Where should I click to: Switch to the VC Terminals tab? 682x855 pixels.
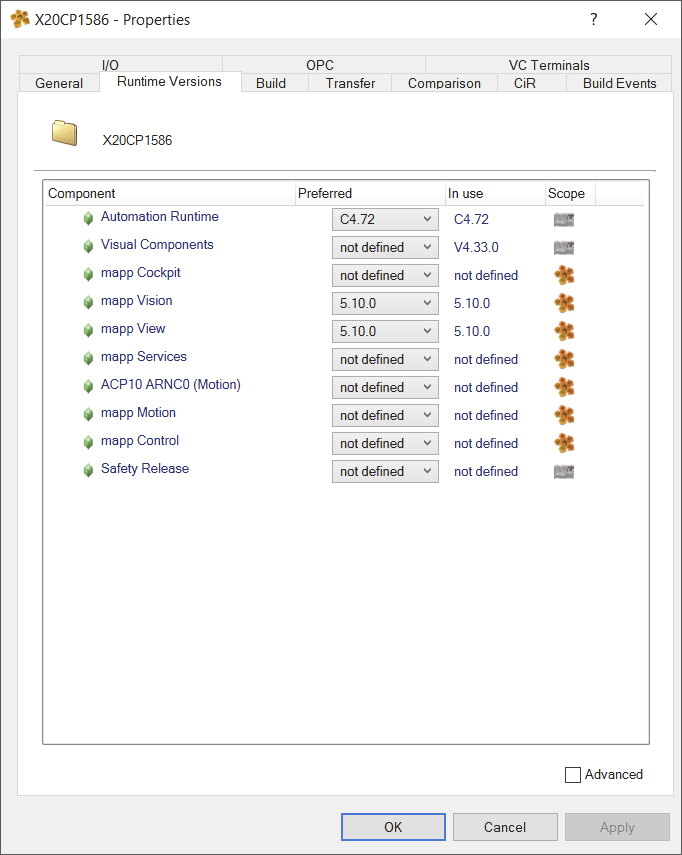549,65
